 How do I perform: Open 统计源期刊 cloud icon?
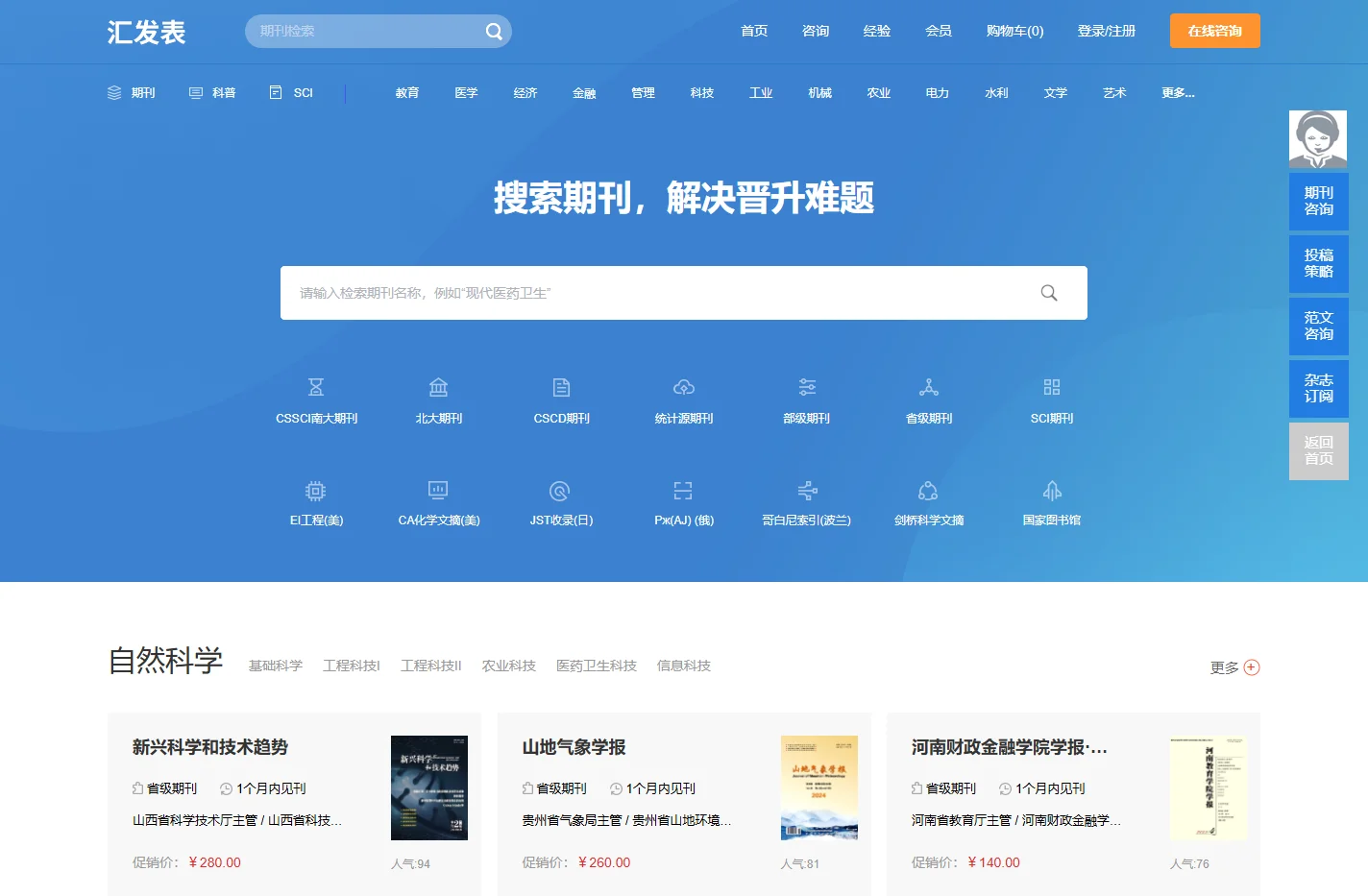click(684, 387)
